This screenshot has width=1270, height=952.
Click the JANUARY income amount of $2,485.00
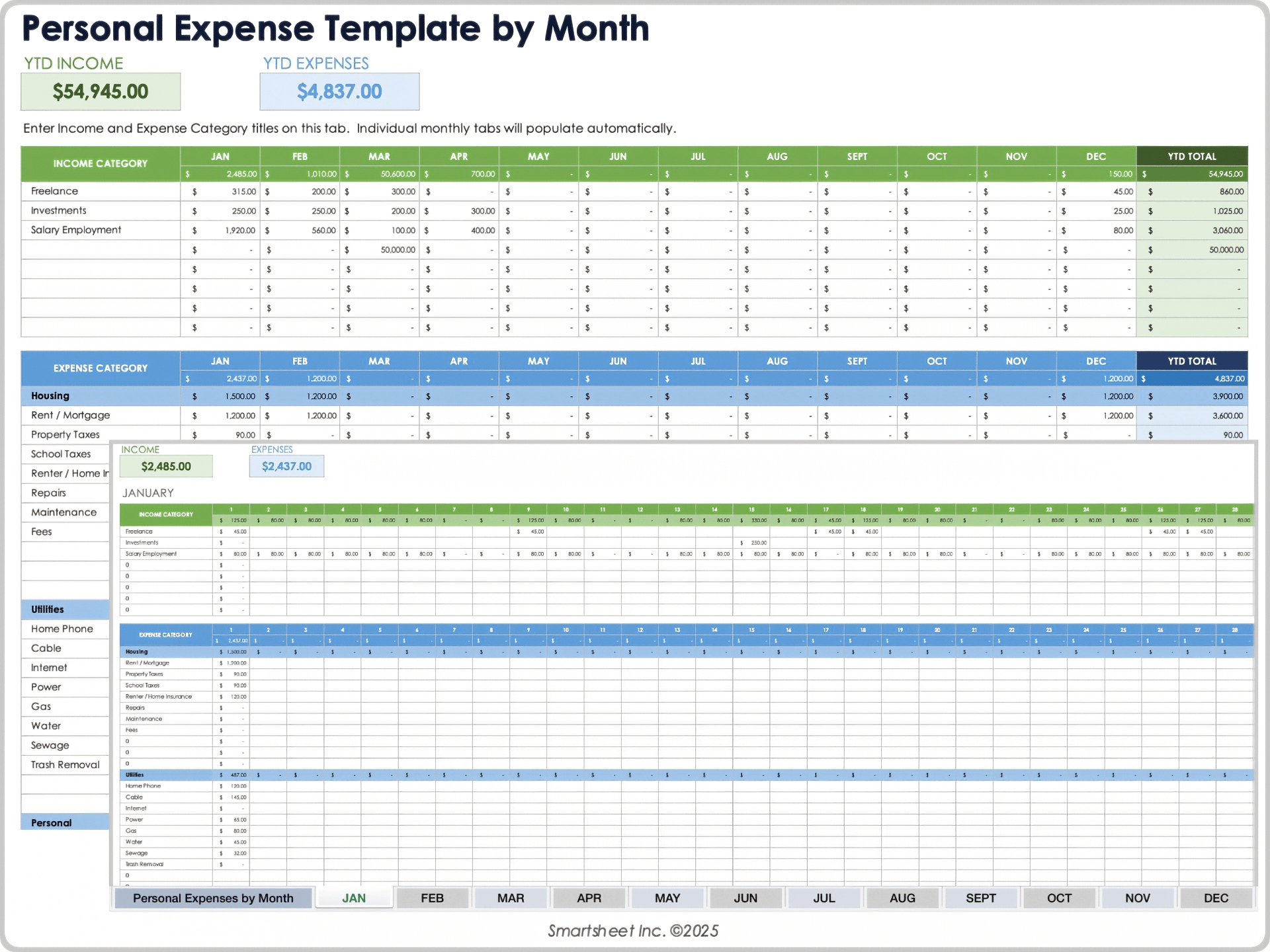[165, 466]
